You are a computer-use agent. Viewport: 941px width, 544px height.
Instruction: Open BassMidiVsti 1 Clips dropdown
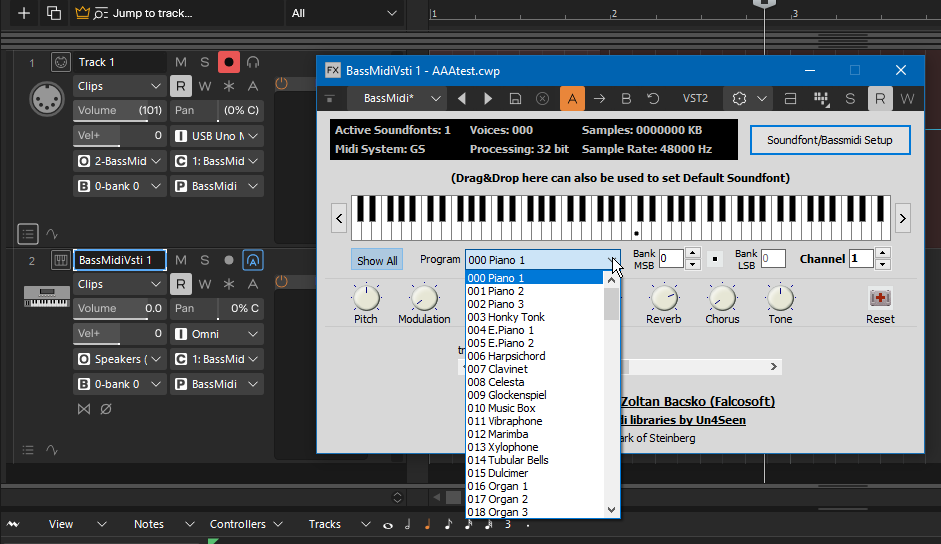pos(119,284)
